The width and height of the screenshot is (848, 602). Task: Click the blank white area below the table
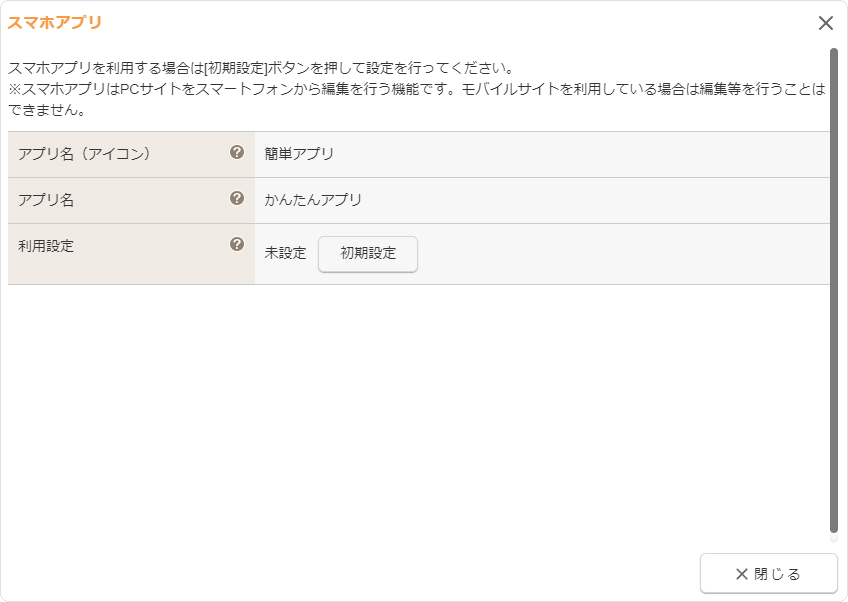pyautogui.click(x=420, y=420)
